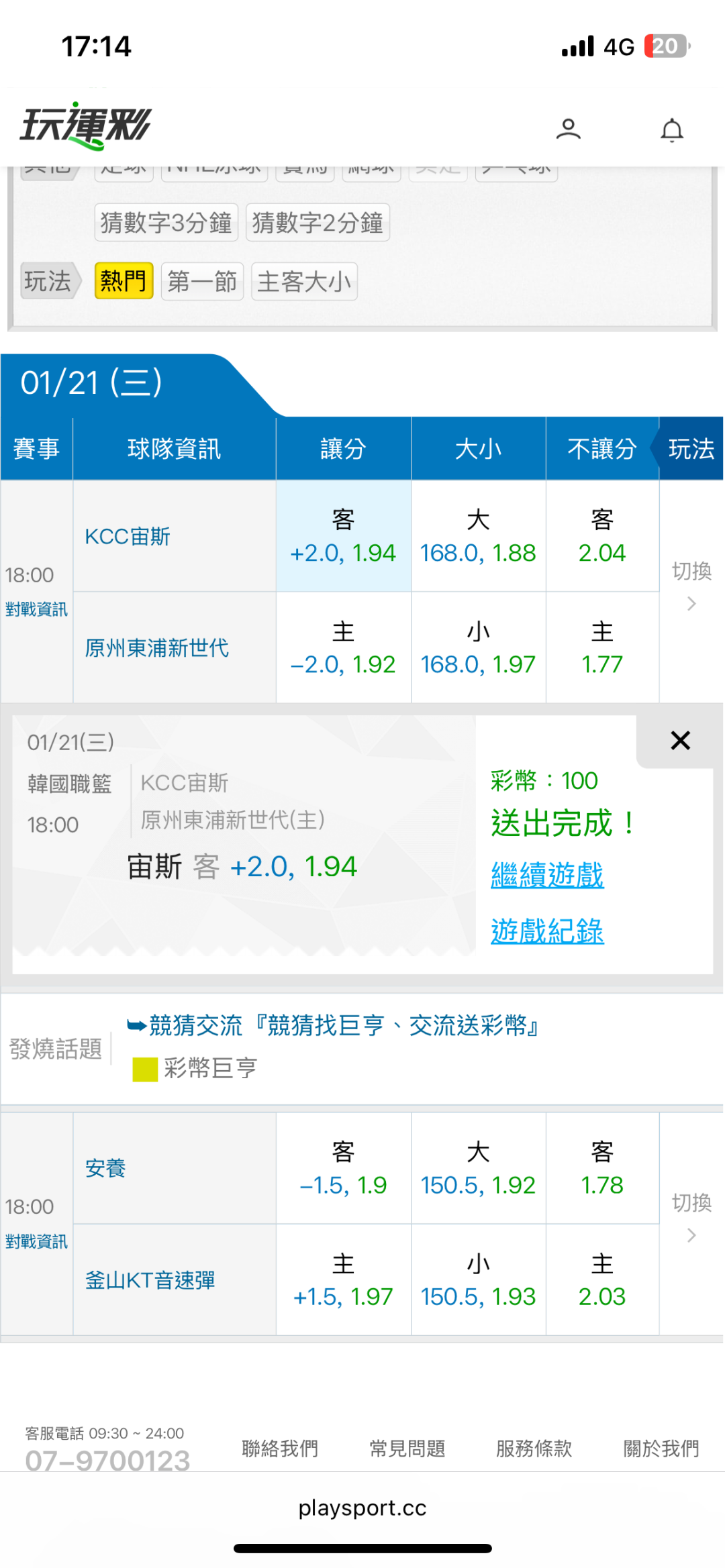This screenshot has height=1568, width=725.
Task: Toggle KCC宙斯 客 +2.0 spread bet
Action: point(343,536)
